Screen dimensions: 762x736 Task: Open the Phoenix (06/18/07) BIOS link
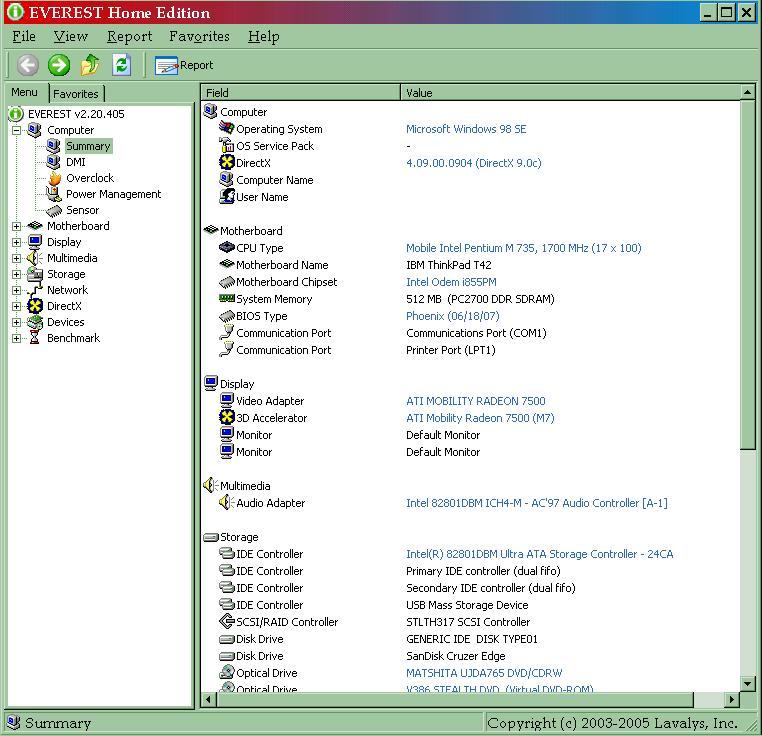pyautogui.click(x=452, y=316)
